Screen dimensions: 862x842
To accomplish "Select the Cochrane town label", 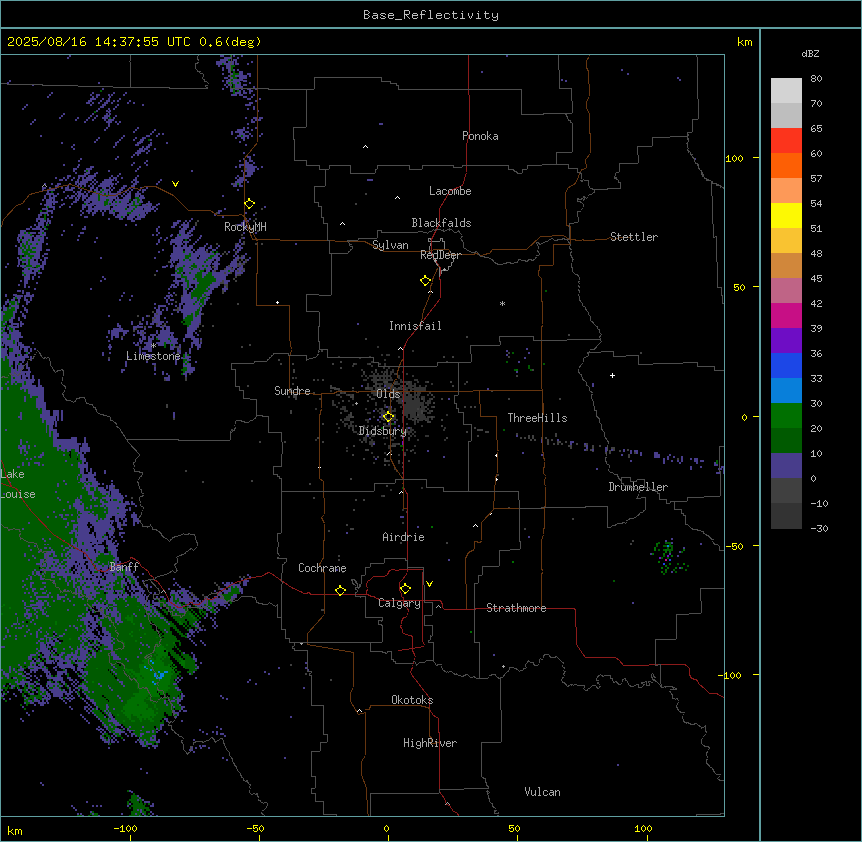I will (x=322, y=568).
